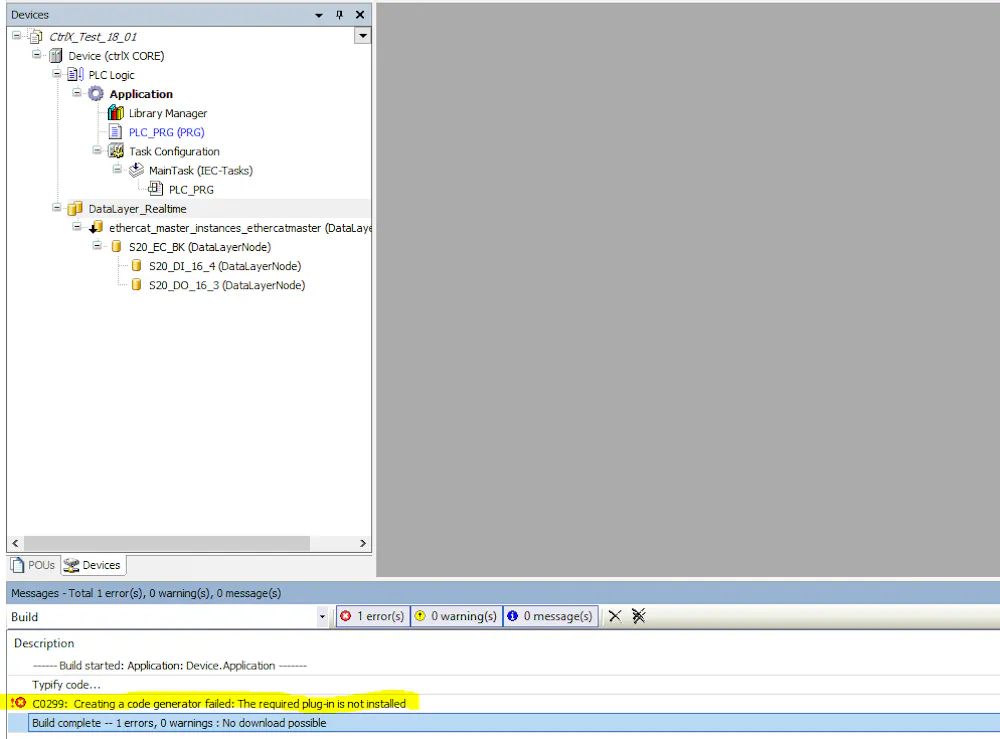Select the Application tree item
1000x739 pixels.
141,94
